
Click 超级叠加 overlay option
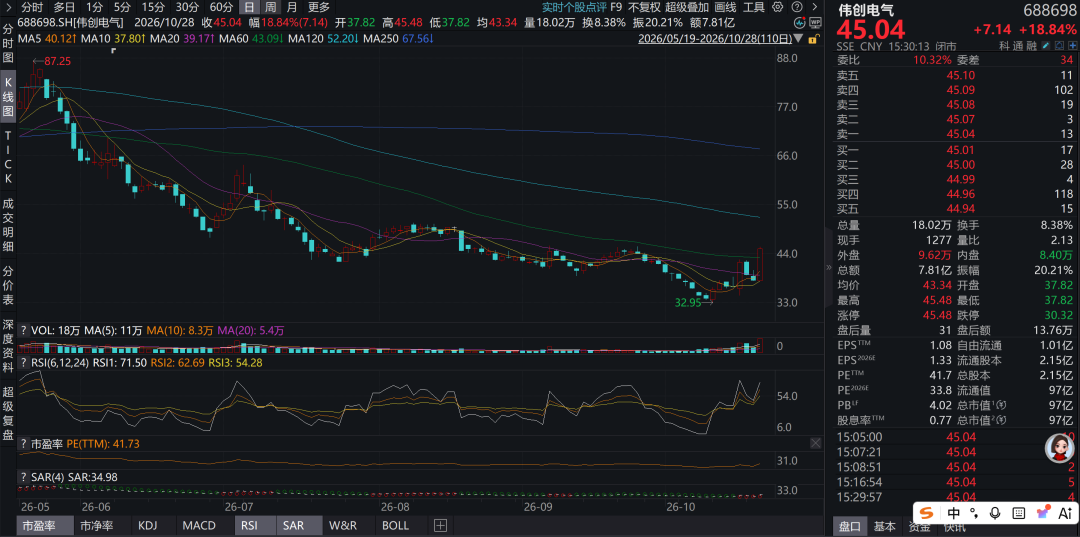click(687, 8)
